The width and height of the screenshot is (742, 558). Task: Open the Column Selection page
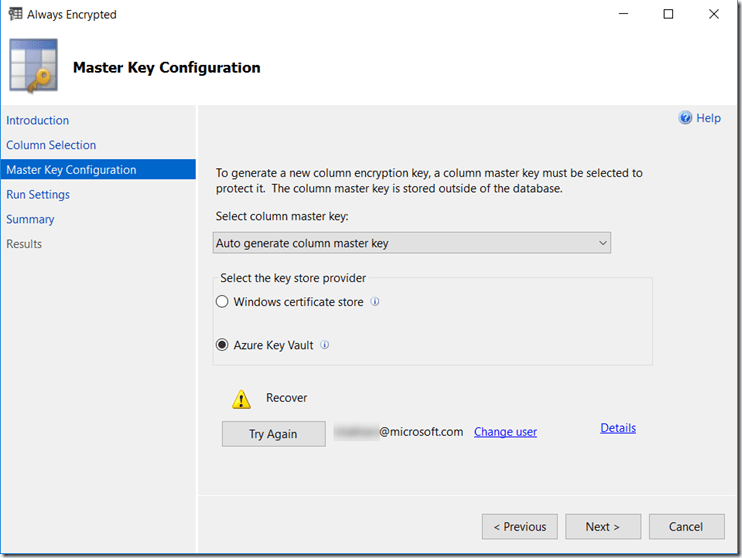coord(51,145)
